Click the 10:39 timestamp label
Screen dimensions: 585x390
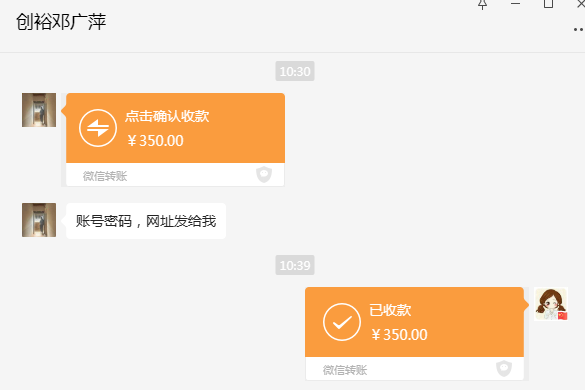coord(295,265)
